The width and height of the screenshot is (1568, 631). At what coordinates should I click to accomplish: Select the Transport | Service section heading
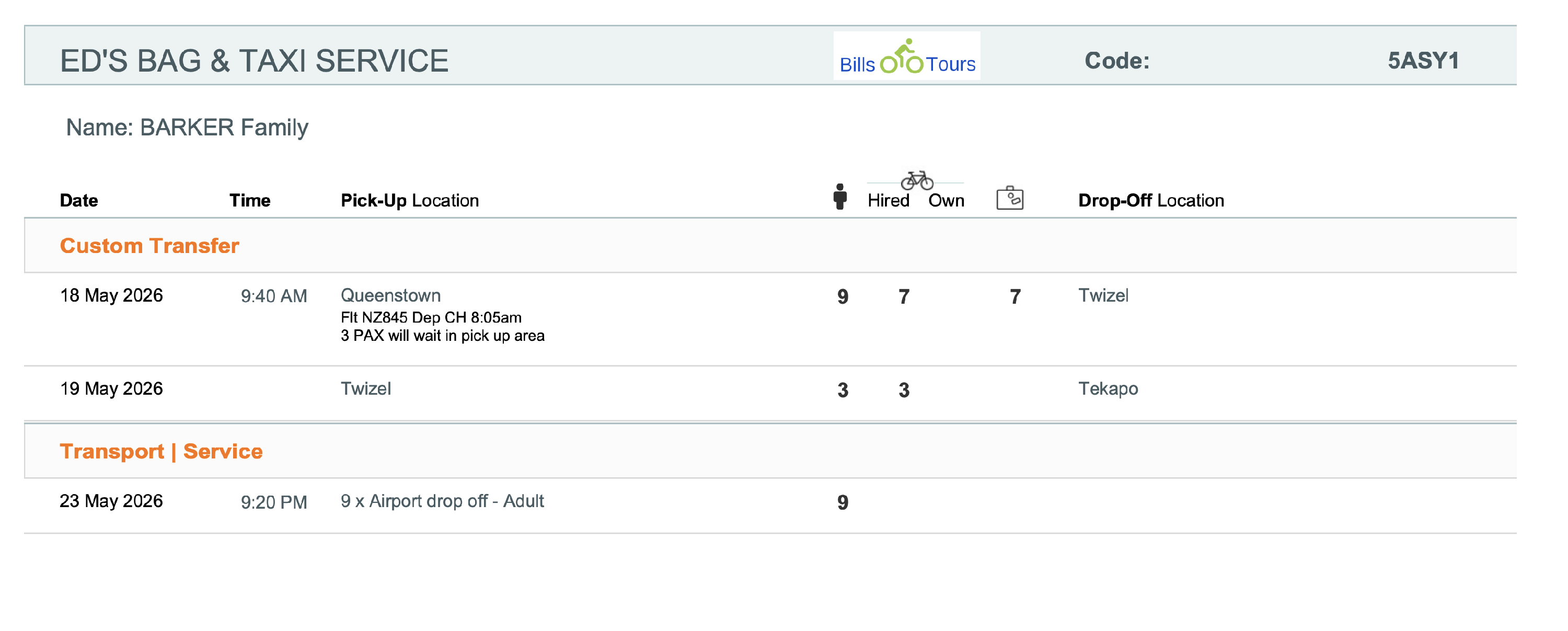pyautogui.click(x=160, y=451)
